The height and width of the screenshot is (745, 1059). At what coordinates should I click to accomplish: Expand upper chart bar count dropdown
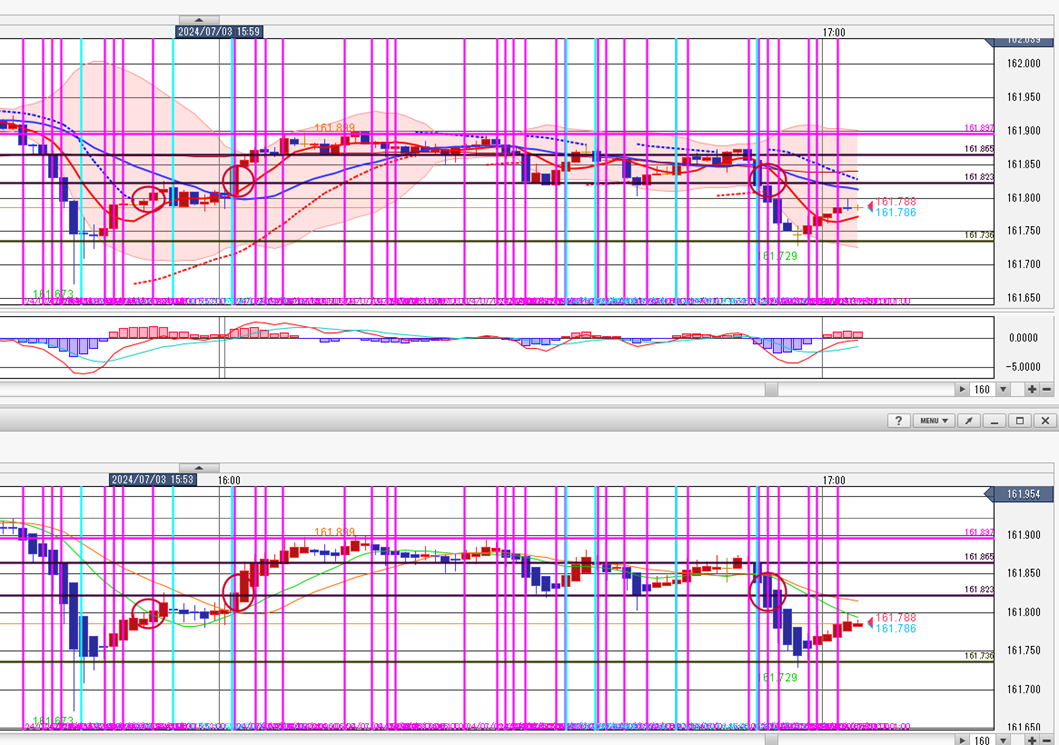(x=1003, y=389)
